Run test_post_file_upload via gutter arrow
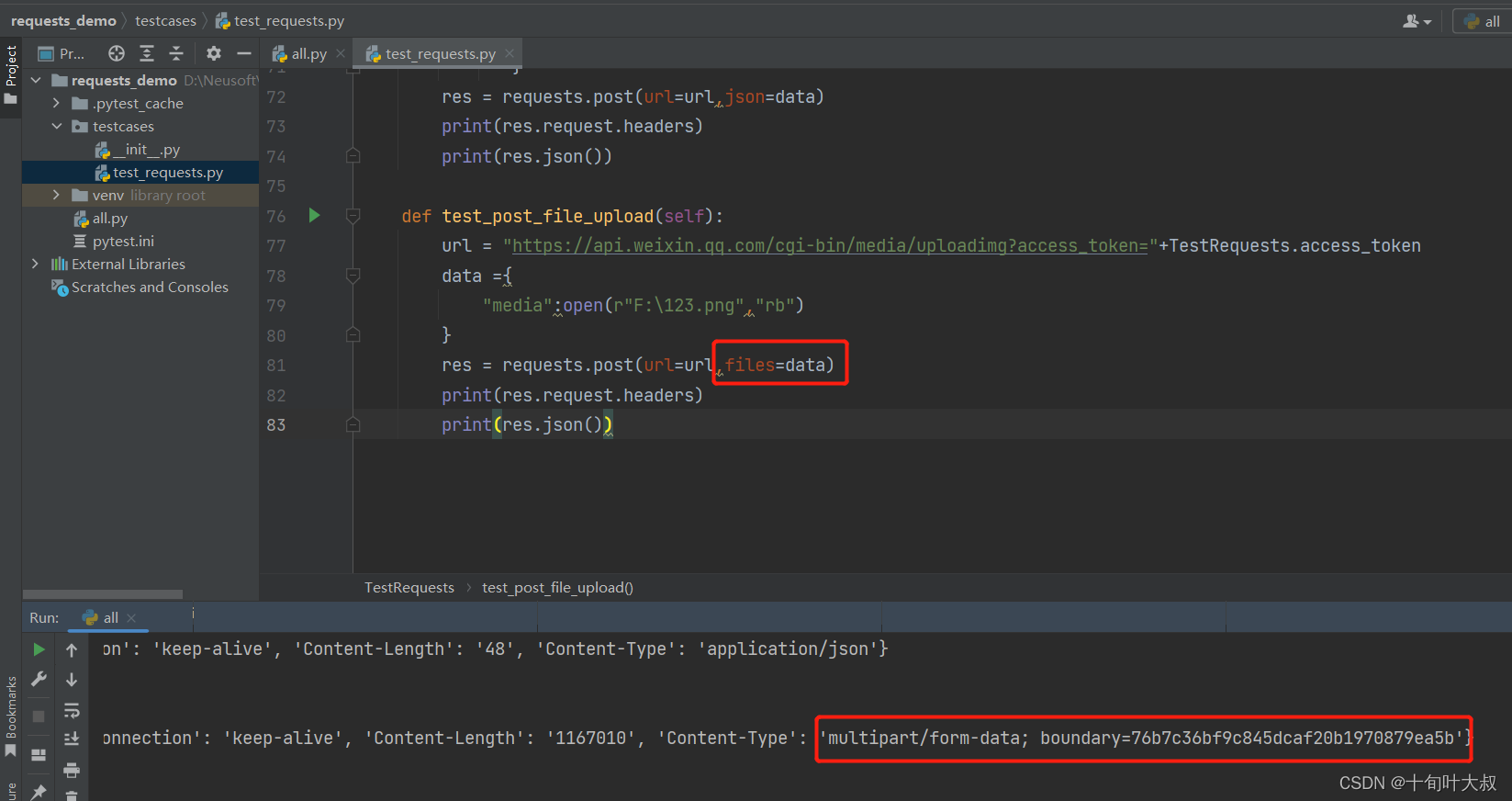The height and width of the screenshot is (801, 1512). click(314, 215)
